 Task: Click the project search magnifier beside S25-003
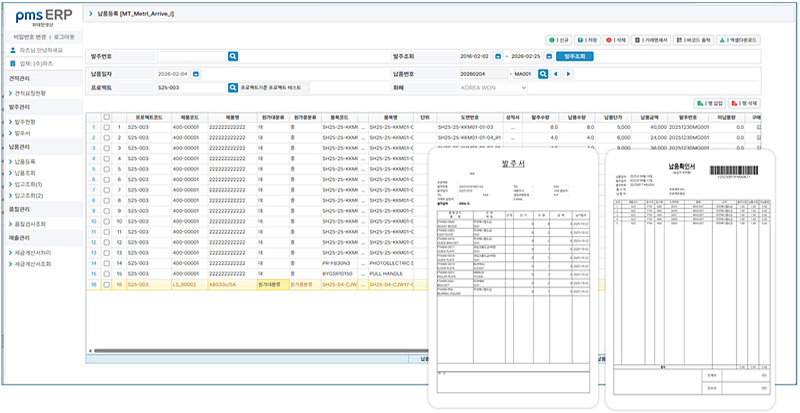tap(232, 88)
